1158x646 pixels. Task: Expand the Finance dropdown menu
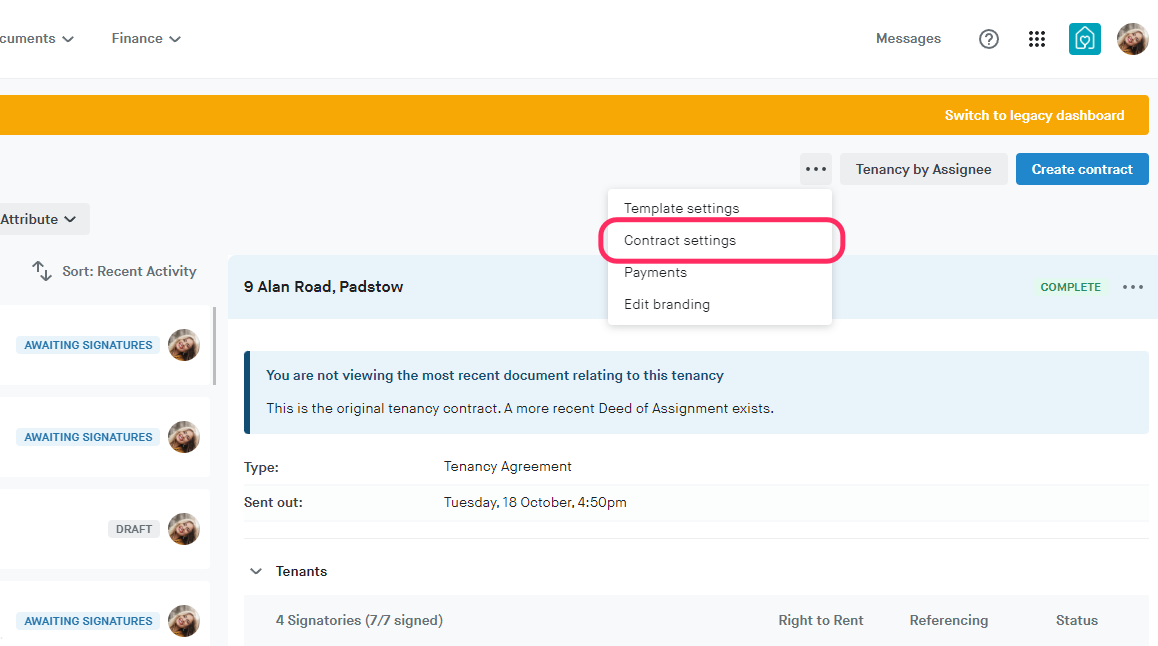[x=146, y=39]
